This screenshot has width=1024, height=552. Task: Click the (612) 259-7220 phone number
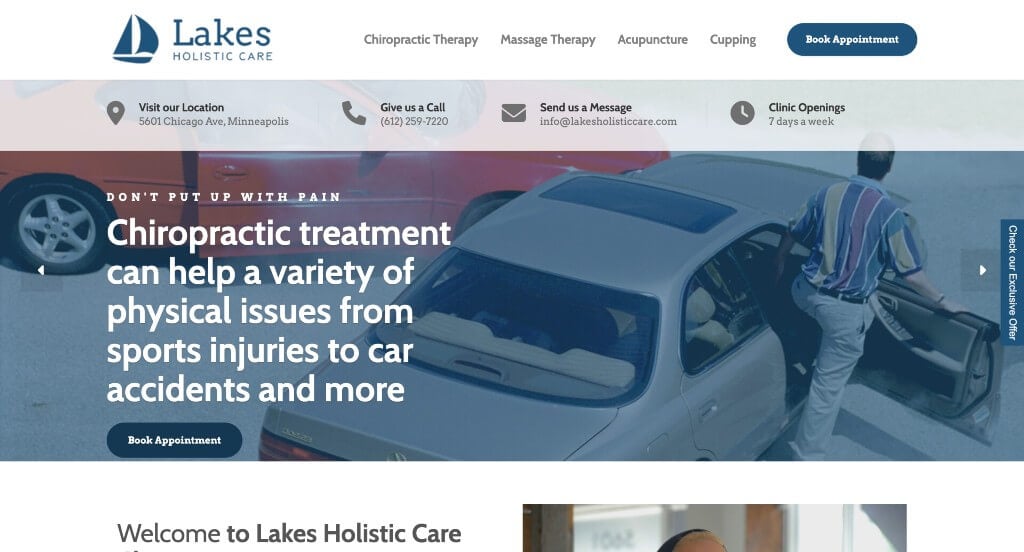coord(414,122)
